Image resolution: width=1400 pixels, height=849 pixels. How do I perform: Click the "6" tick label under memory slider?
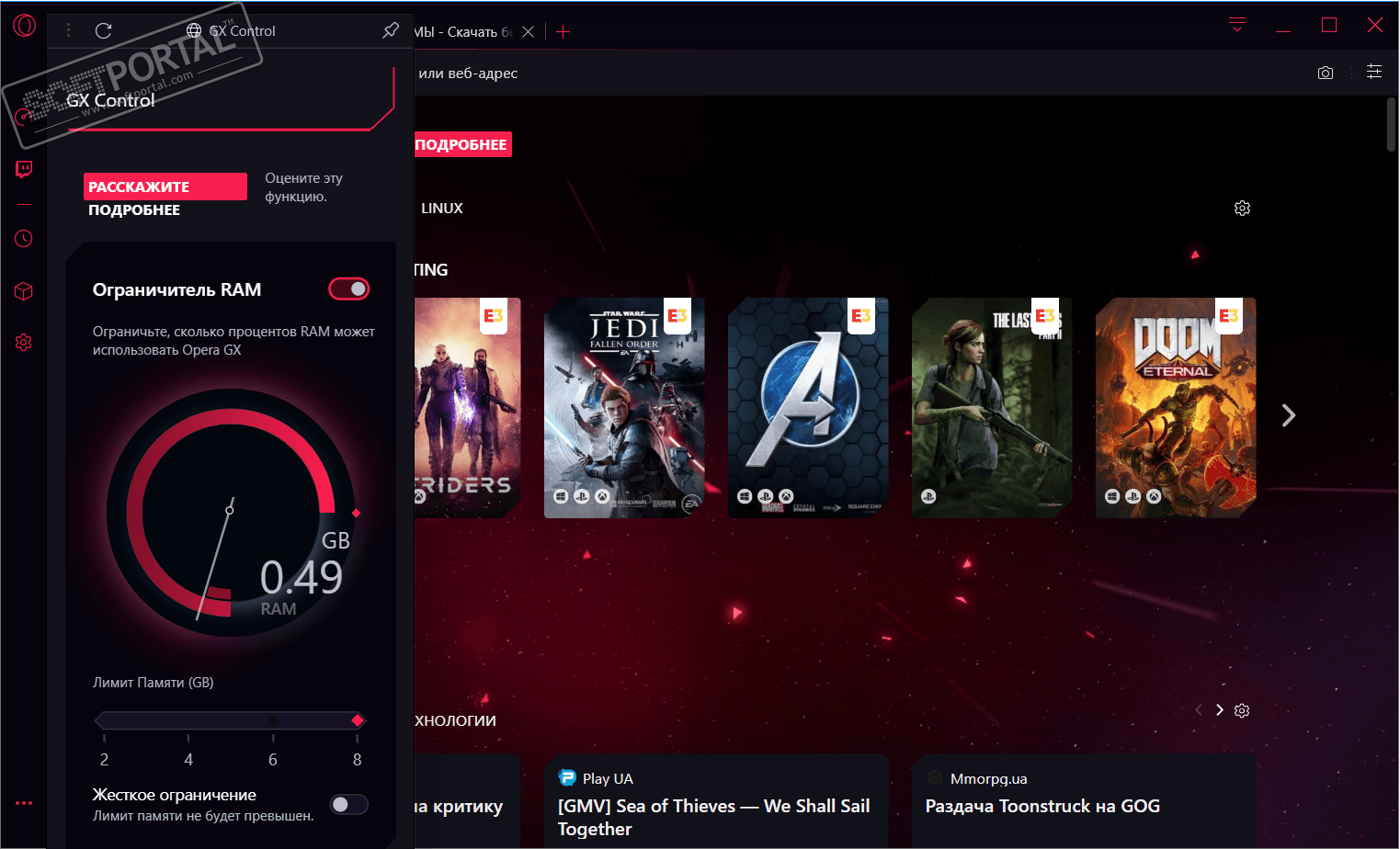[273, 760]
